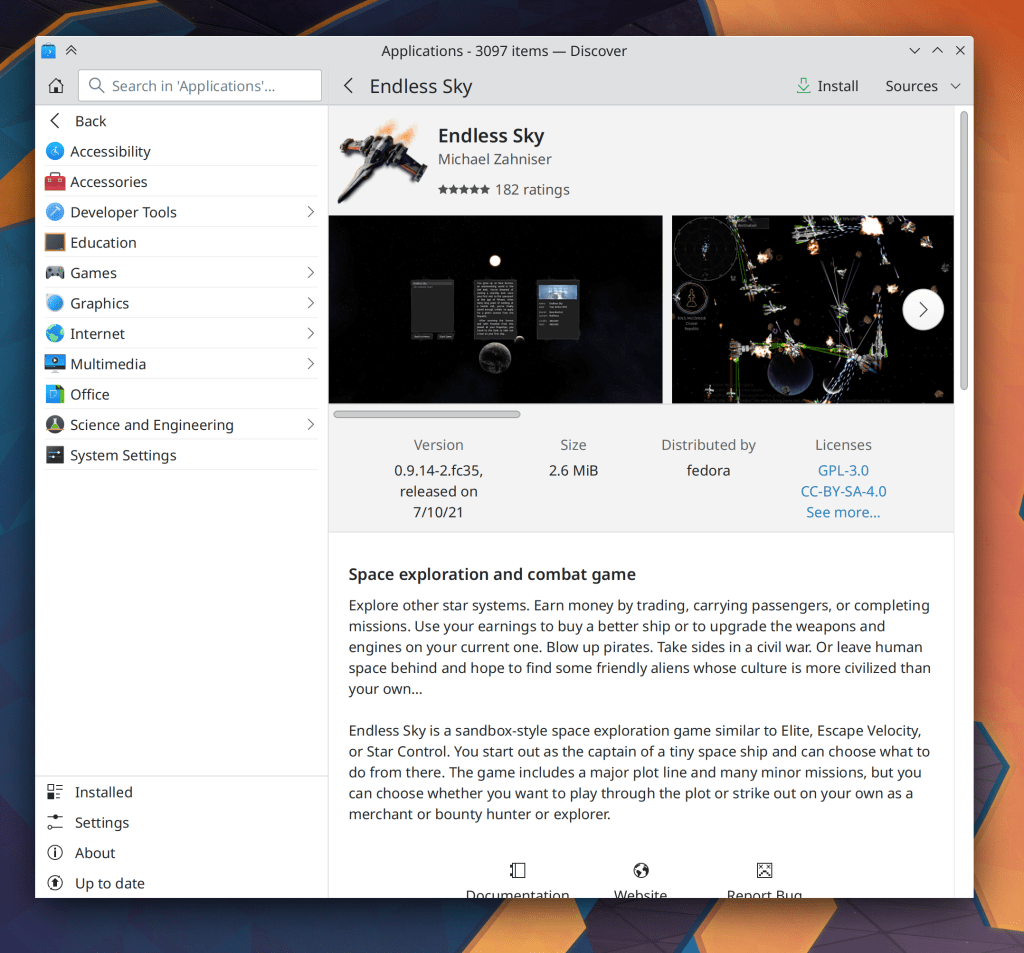Open the first Endless Sky screenshot thumbnail

pyautogui.click(x=495, y=310)
